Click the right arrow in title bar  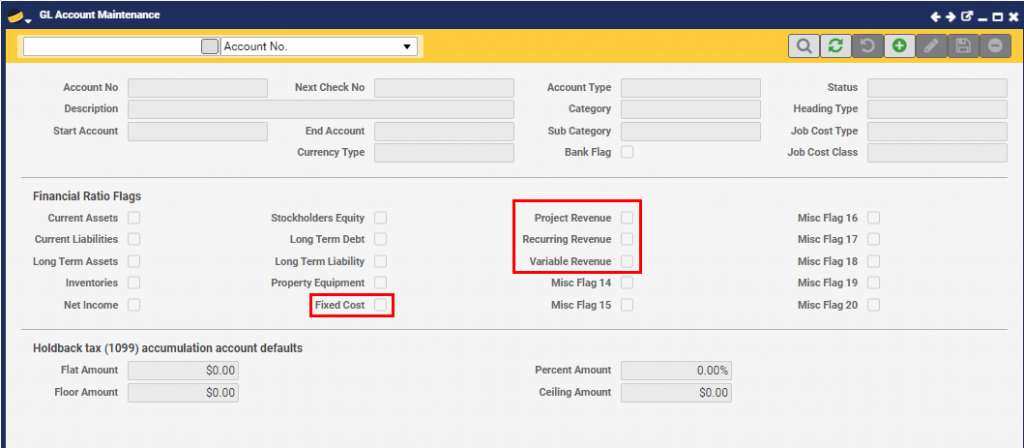[x=950, y=16]
